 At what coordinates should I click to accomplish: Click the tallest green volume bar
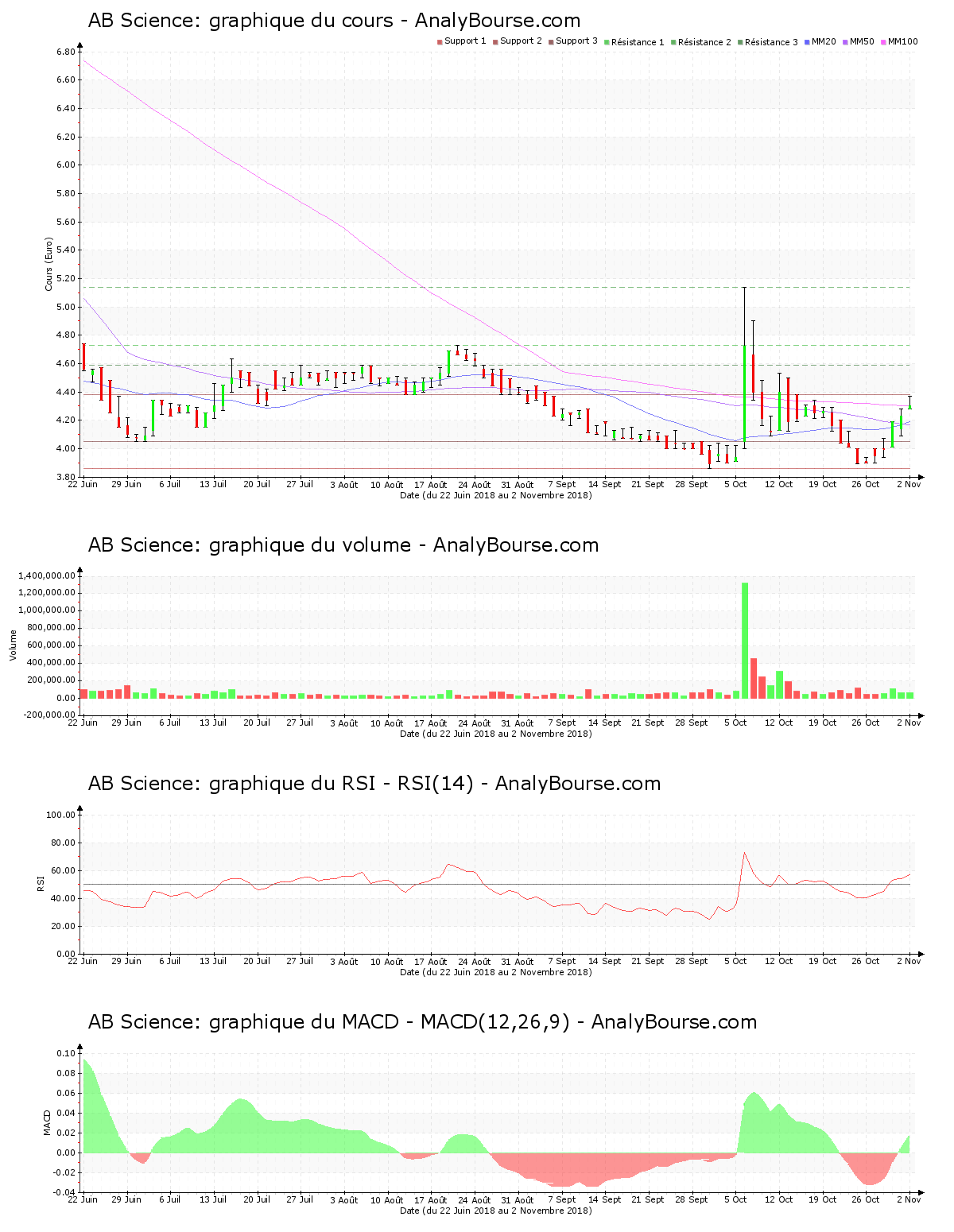coord(745,640)
